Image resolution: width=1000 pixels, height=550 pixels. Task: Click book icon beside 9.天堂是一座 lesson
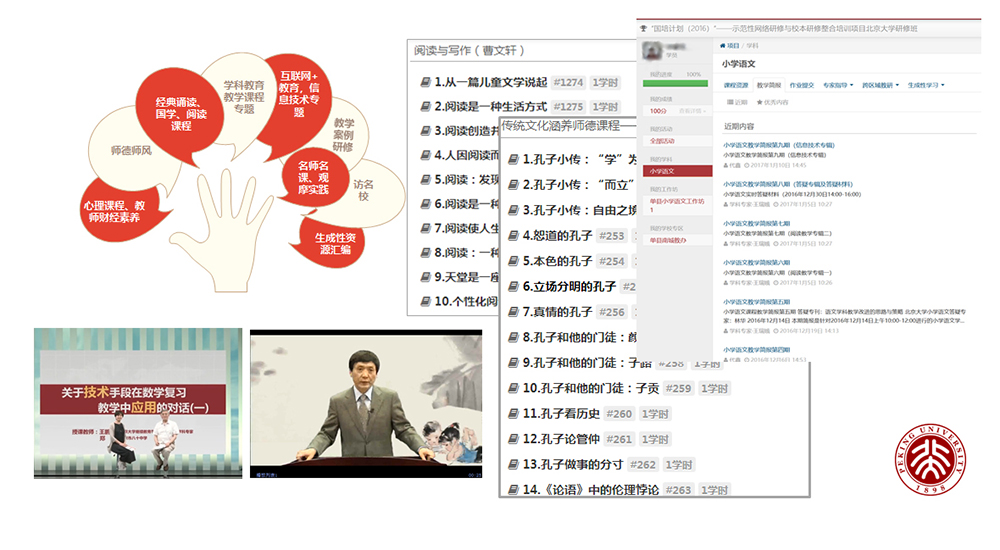point(425,277)
